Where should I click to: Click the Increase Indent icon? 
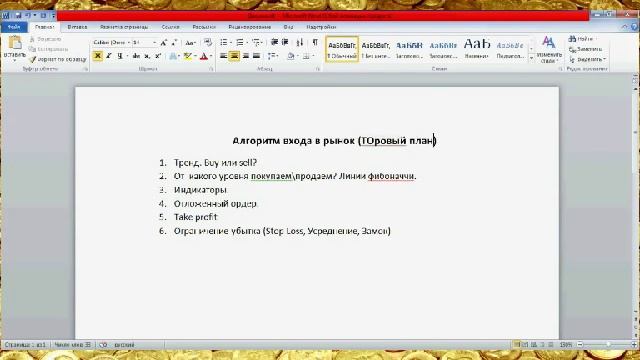(285, 42)
